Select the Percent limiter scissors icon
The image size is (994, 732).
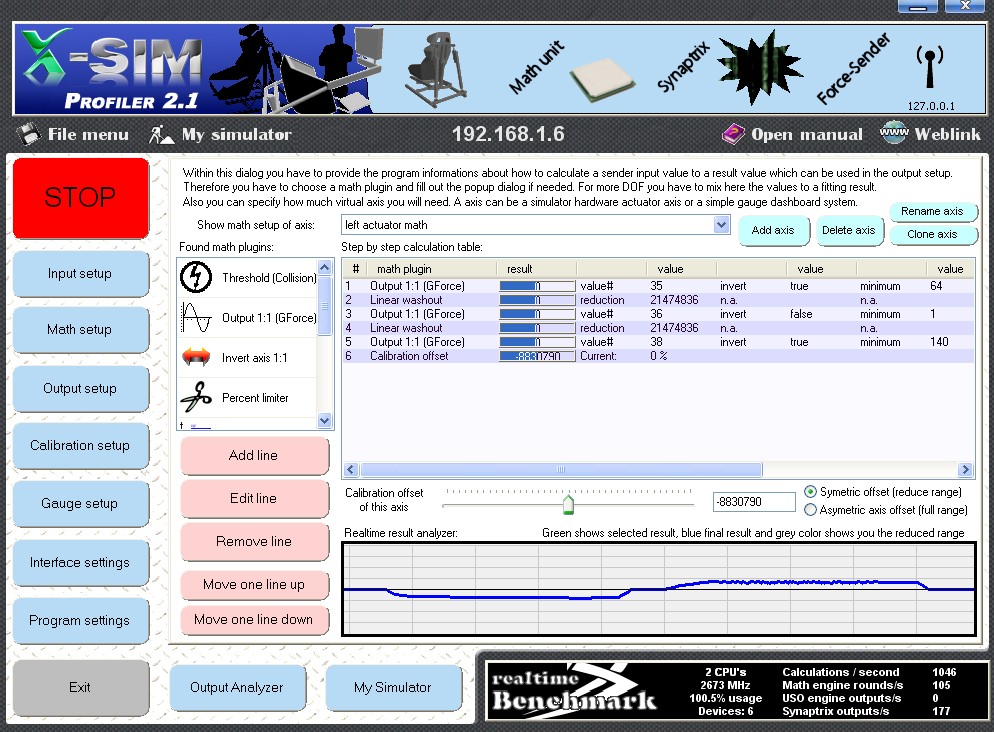196,397
